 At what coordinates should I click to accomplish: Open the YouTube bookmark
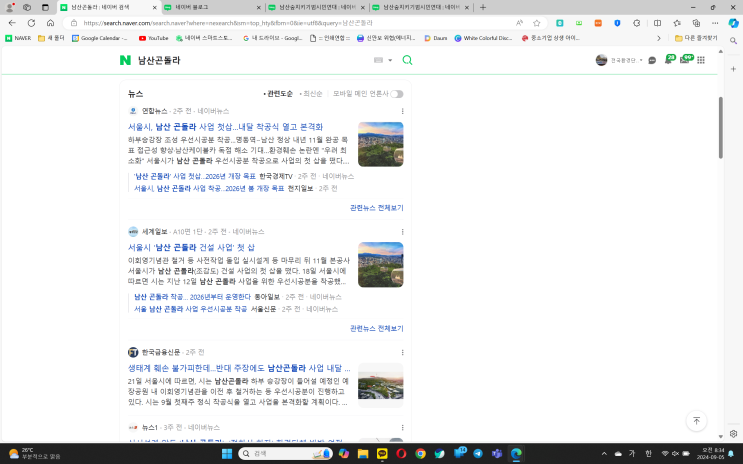click(x=154, y=38)
